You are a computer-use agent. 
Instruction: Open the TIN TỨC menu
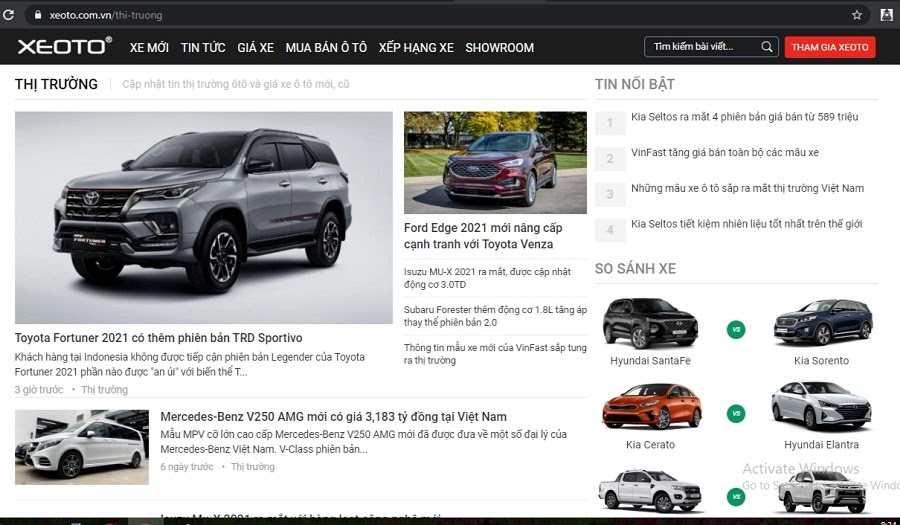tap(203, 47)
